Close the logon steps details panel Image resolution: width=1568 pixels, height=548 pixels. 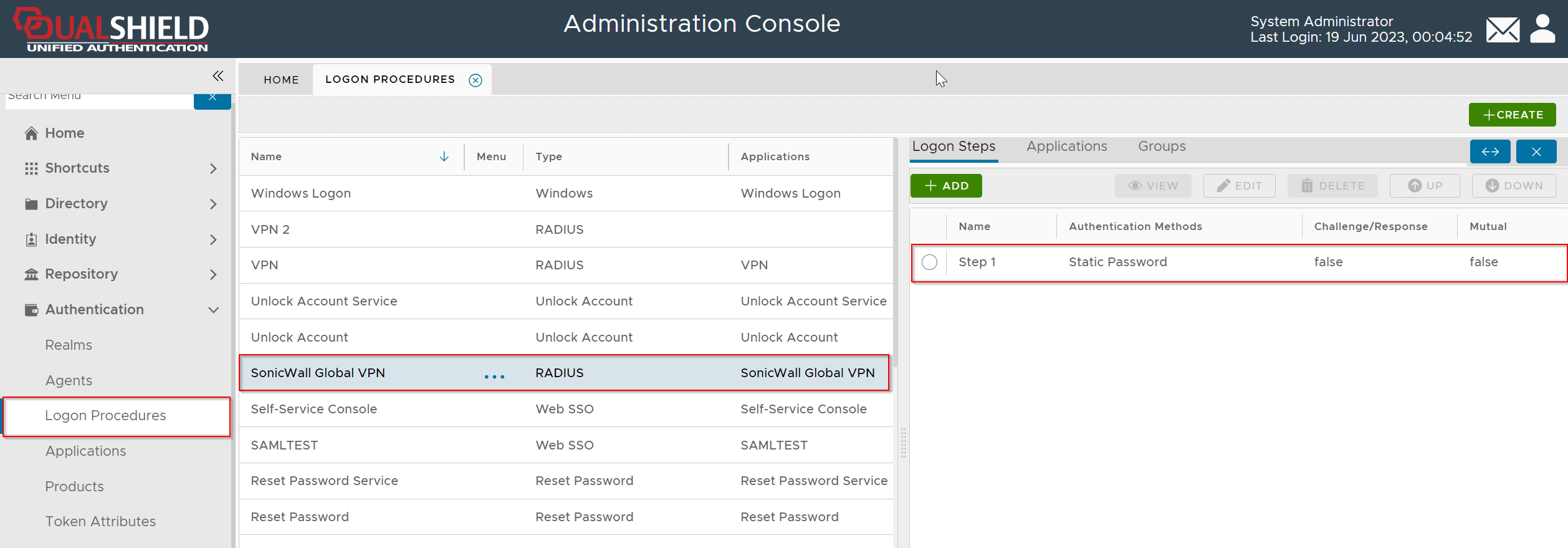[x=1536, y=151]
